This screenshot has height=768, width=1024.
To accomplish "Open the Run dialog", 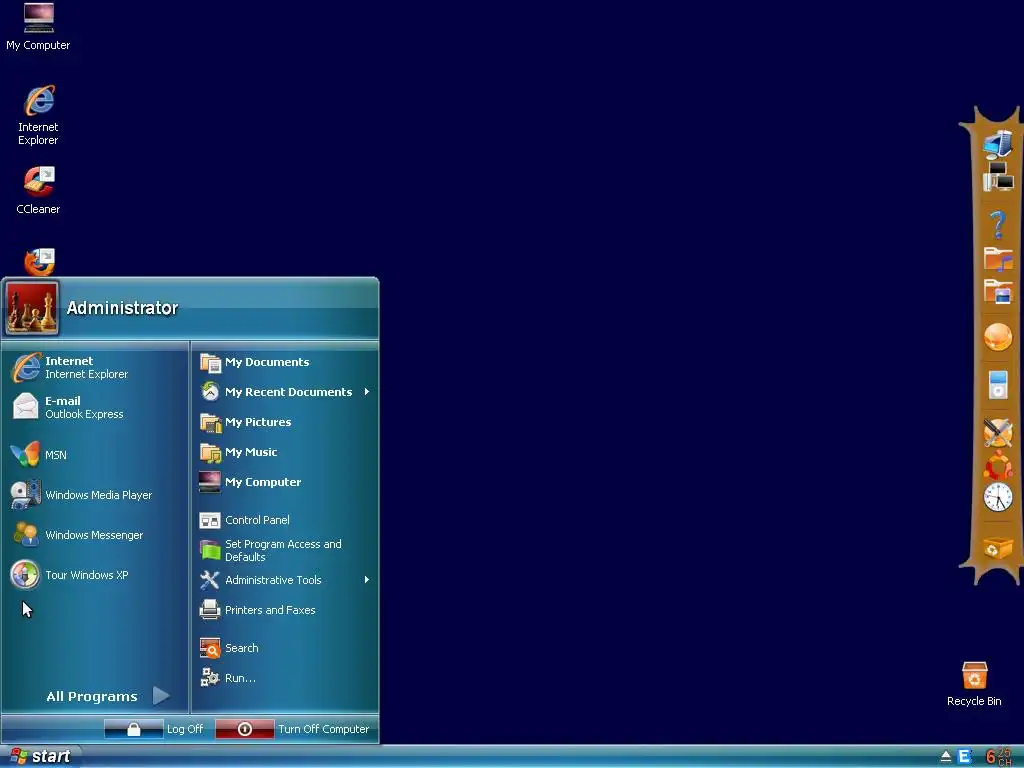I will pos(285,678).
